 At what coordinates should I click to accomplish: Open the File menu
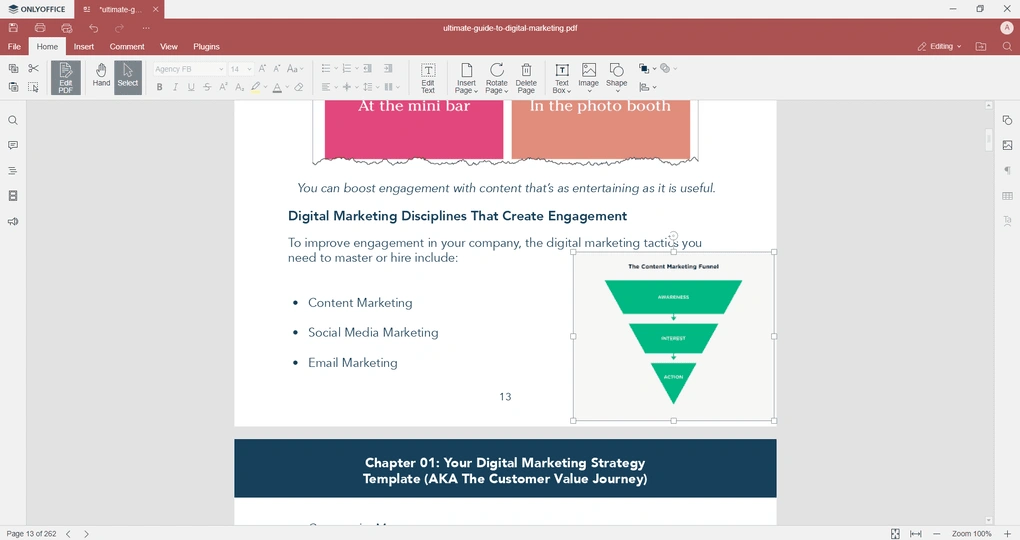pos(14,47)
